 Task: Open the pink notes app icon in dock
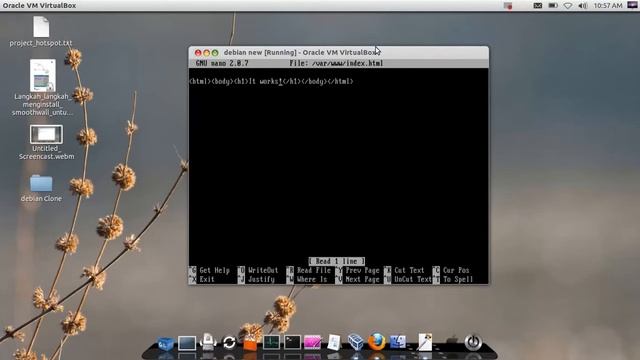coord(313,342)
